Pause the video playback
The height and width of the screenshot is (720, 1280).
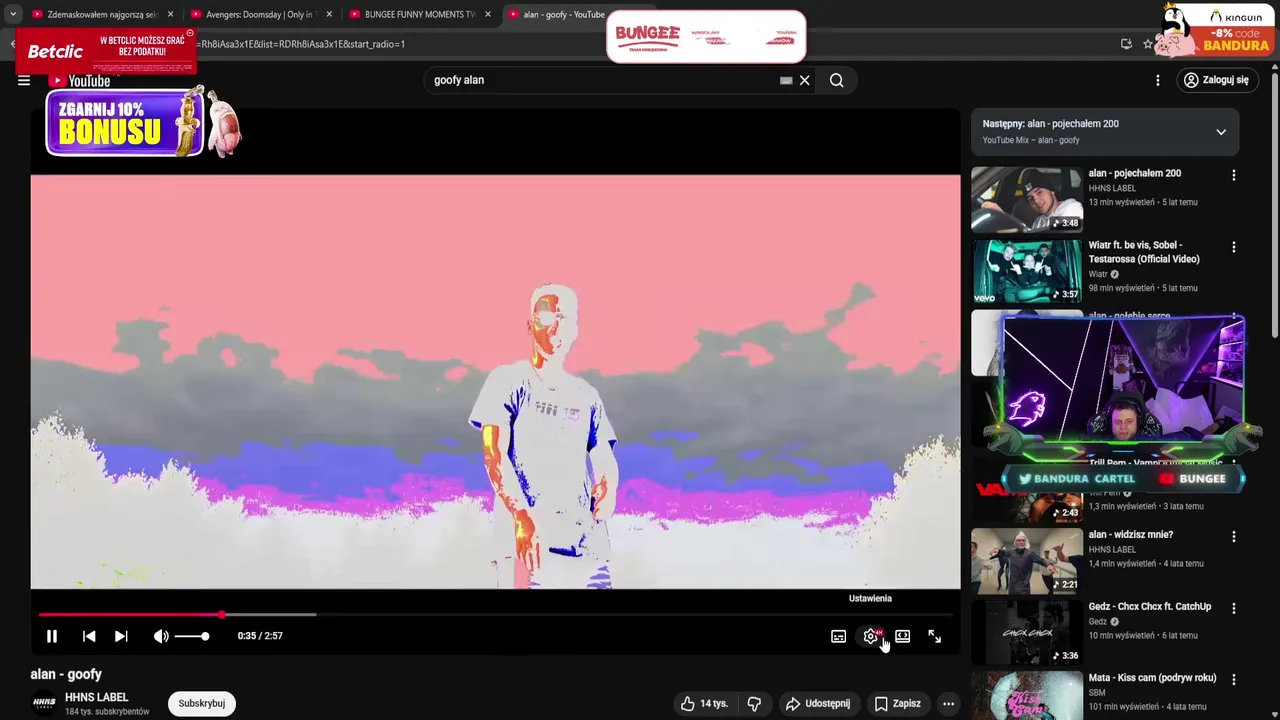pos(52,636)
